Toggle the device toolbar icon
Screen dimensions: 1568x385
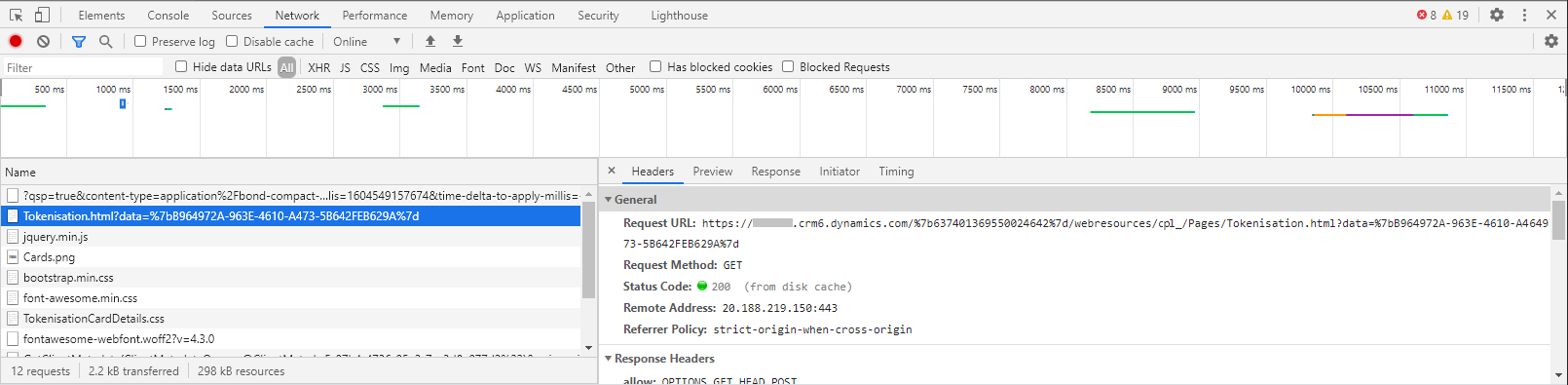(x=42, y=15)
